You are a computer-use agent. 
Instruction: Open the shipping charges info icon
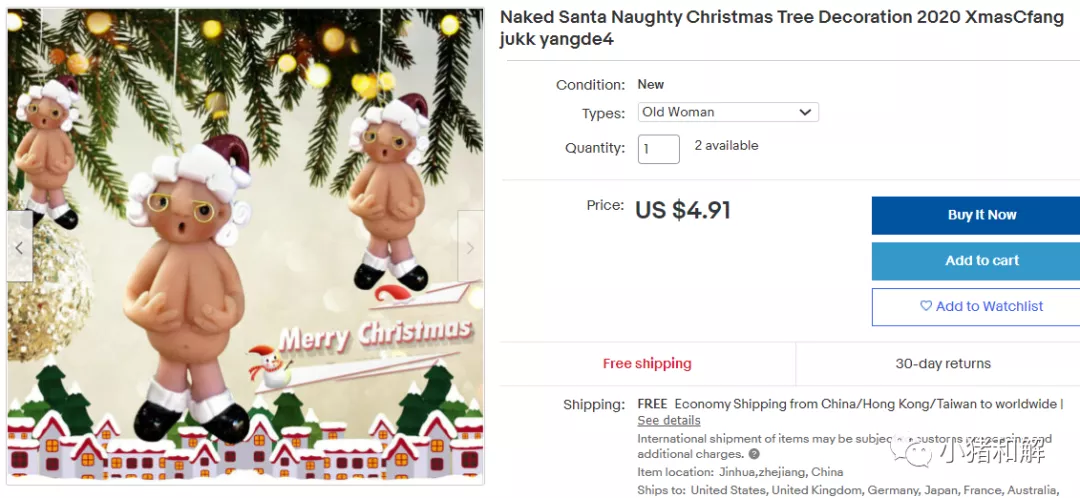pyautogui.click(x=754, y=455)
